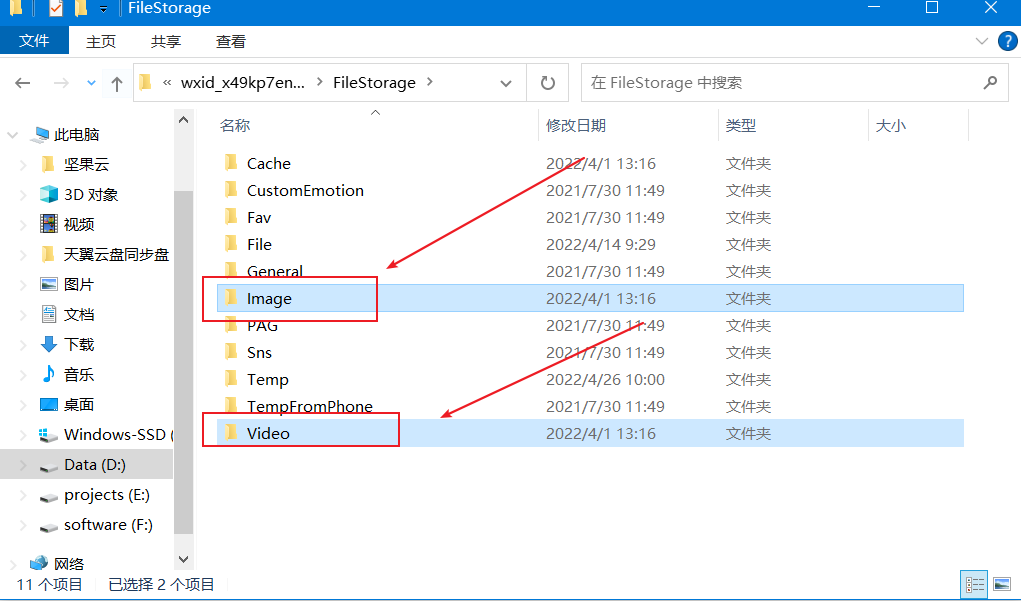Expand FileStorage breadcrumb arrow

pyautogui.click(x=430, y=82)
